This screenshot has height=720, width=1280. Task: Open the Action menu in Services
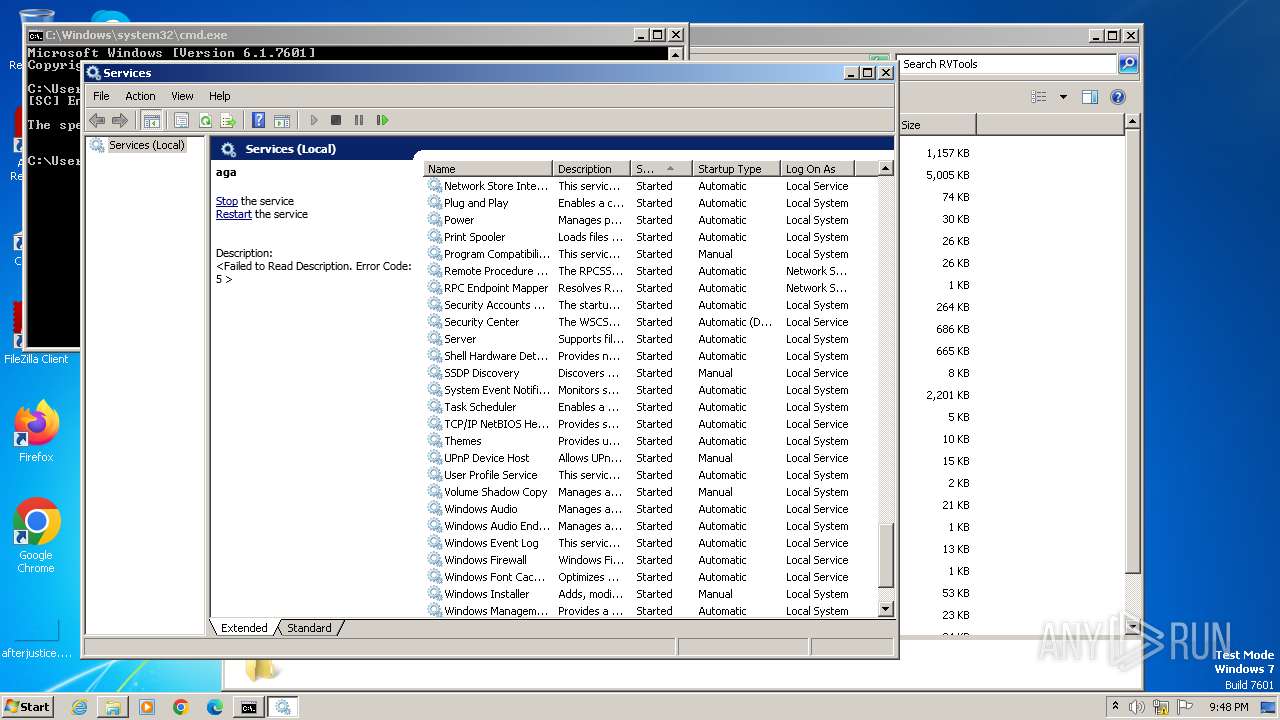tap(140, 96)
